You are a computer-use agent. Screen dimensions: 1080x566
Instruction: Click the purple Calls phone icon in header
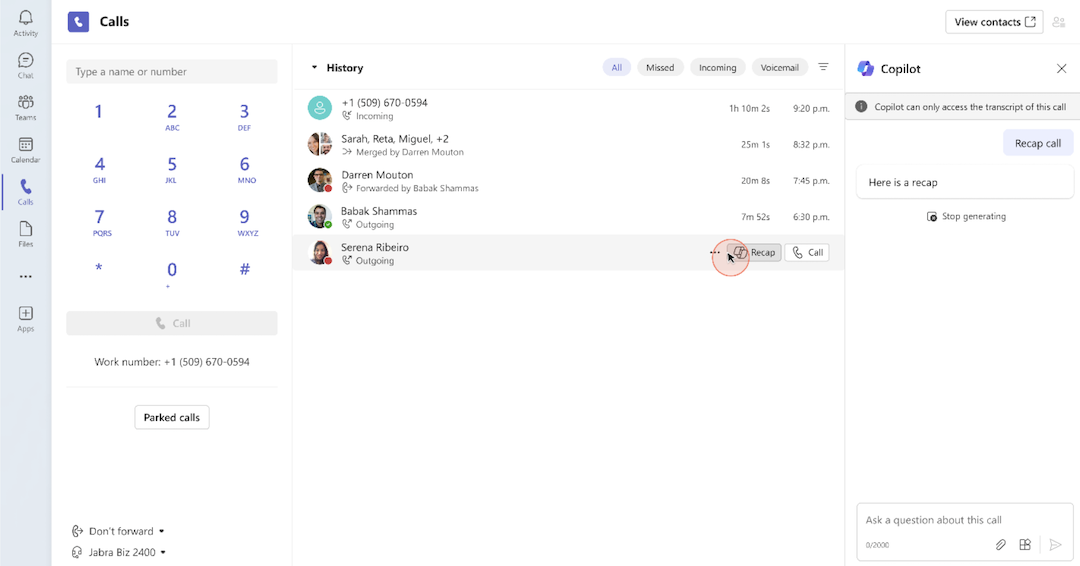[x=79, y=22]
